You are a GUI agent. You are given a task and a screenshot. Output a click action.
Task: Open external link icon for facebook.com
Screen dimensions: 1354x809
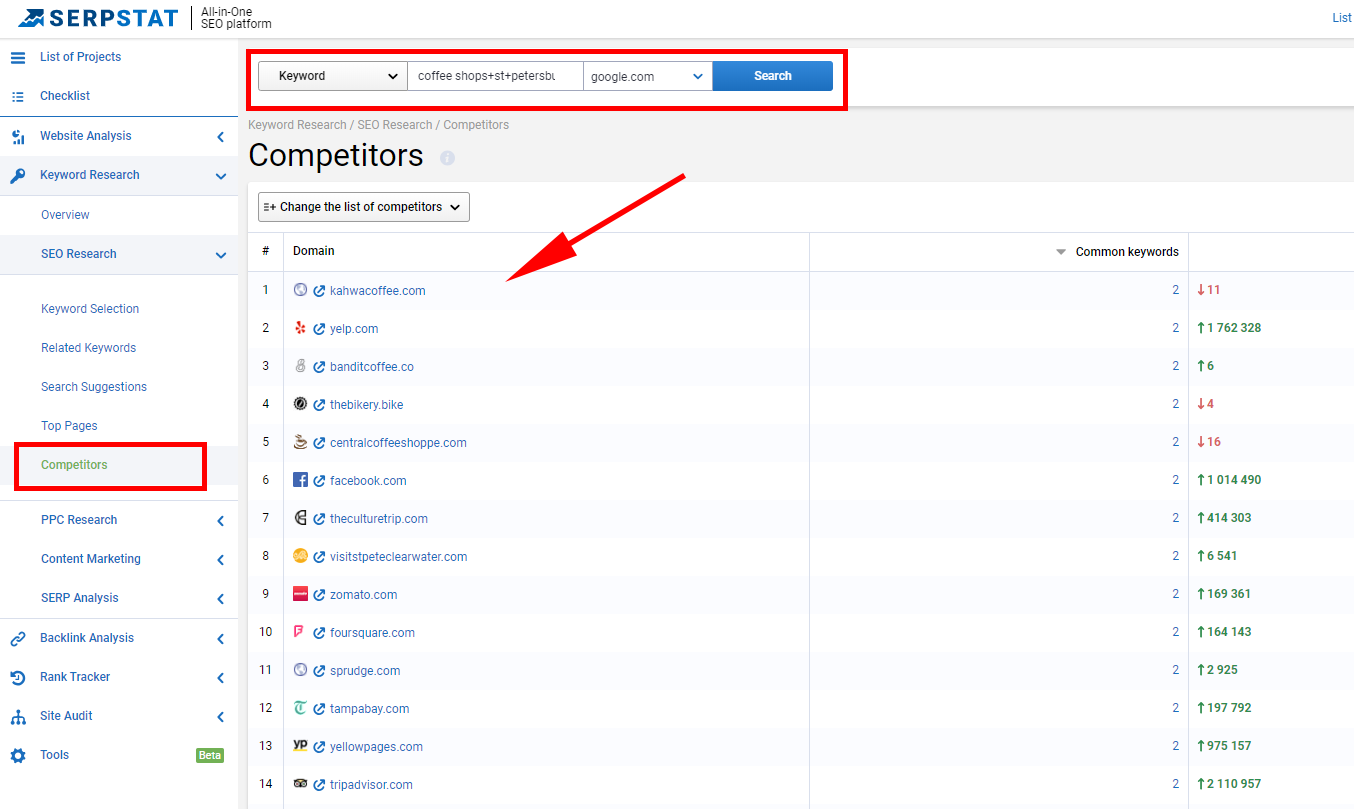pyautogui.click(x=320, y=481)
